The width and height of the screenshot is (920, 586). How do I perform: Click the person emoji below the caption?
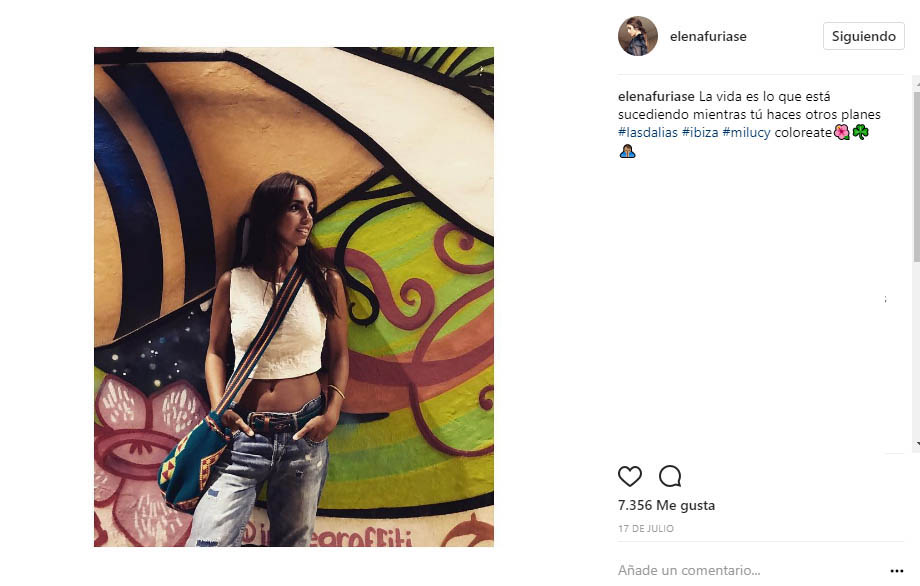click(x=627, y=151)
